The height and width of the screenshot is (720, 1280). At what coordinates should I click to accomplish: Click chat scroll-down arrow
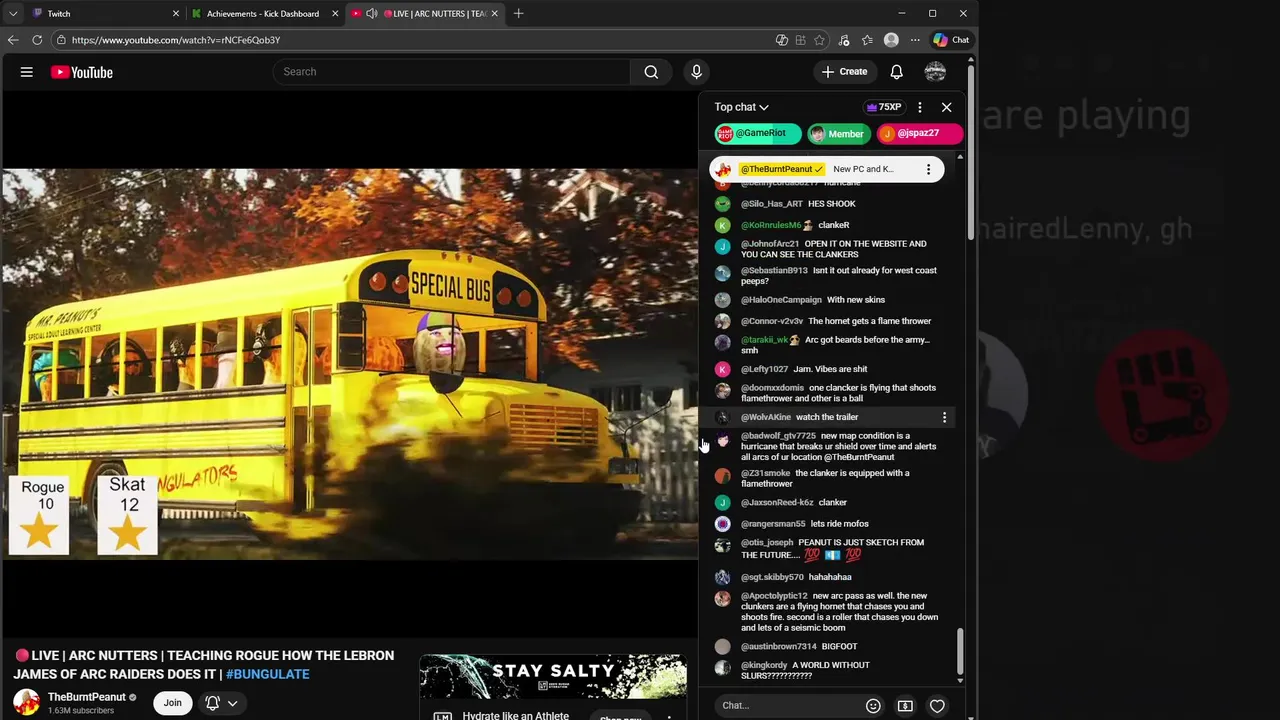click(960, 681)
